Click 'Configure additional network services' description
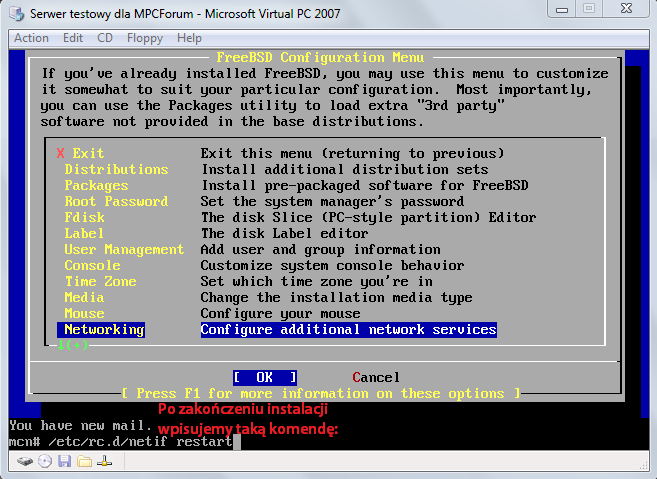 349,330
